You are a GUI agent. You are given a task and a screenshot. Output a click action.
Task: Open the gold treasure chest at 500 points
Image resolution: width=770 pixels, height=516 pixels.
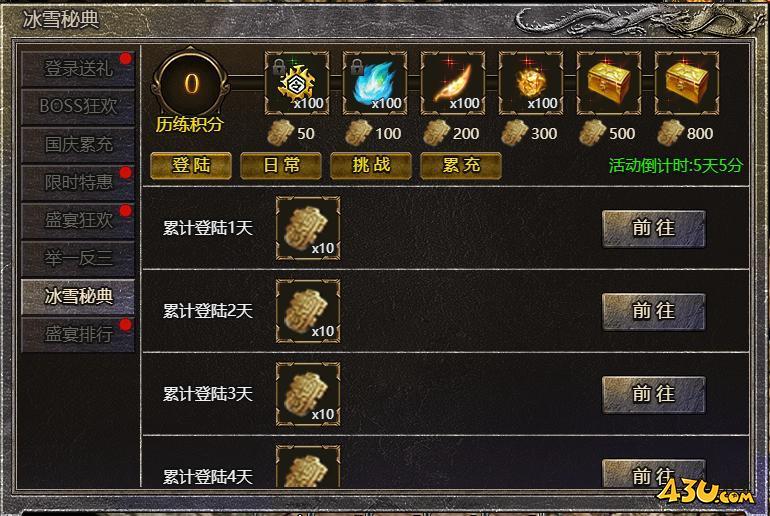pyautogui.click(x=609, y=83)
